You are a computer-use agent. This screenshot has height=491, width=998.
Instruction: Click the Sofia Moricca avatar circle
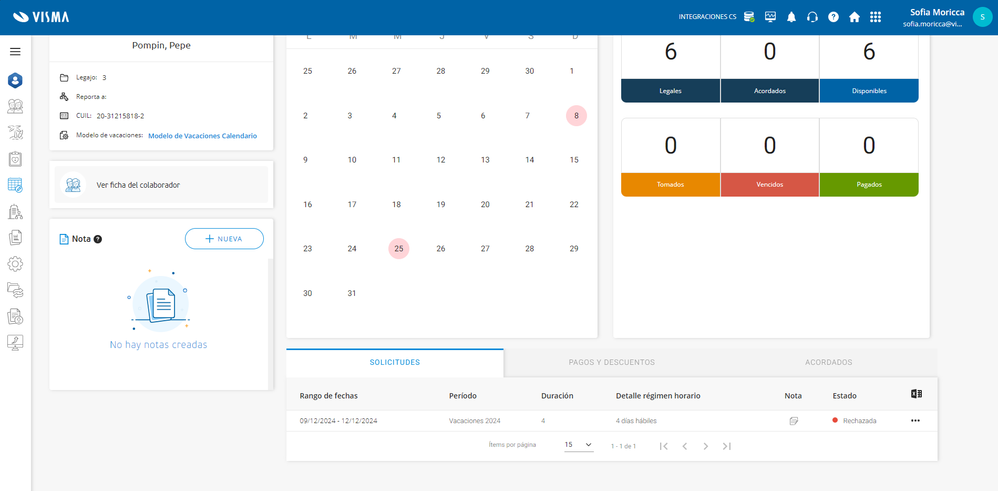pyautogui.click(x=982, y=17)
